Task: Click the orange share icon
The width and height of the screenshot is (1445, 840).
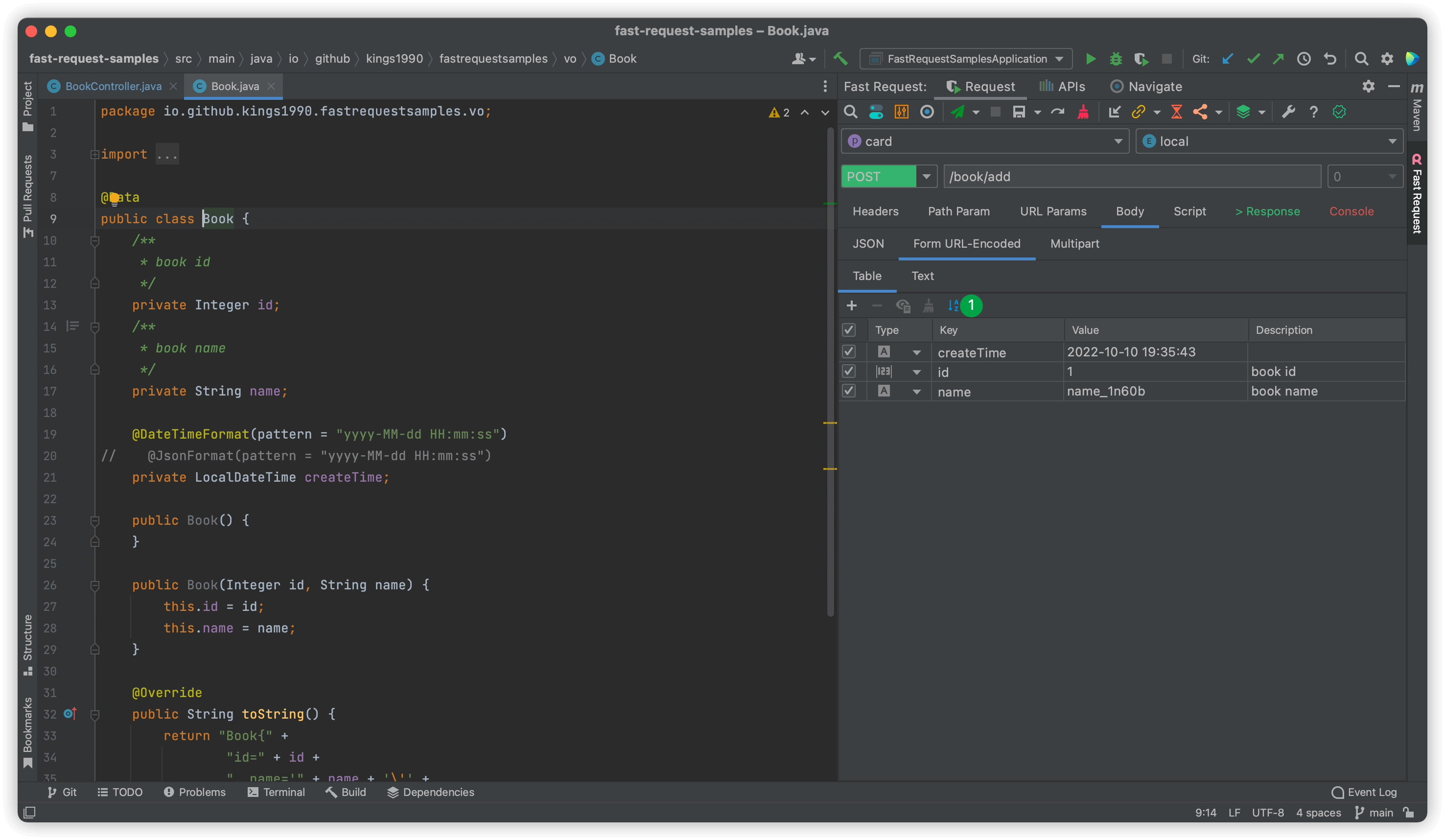Action: point(1200,112)
